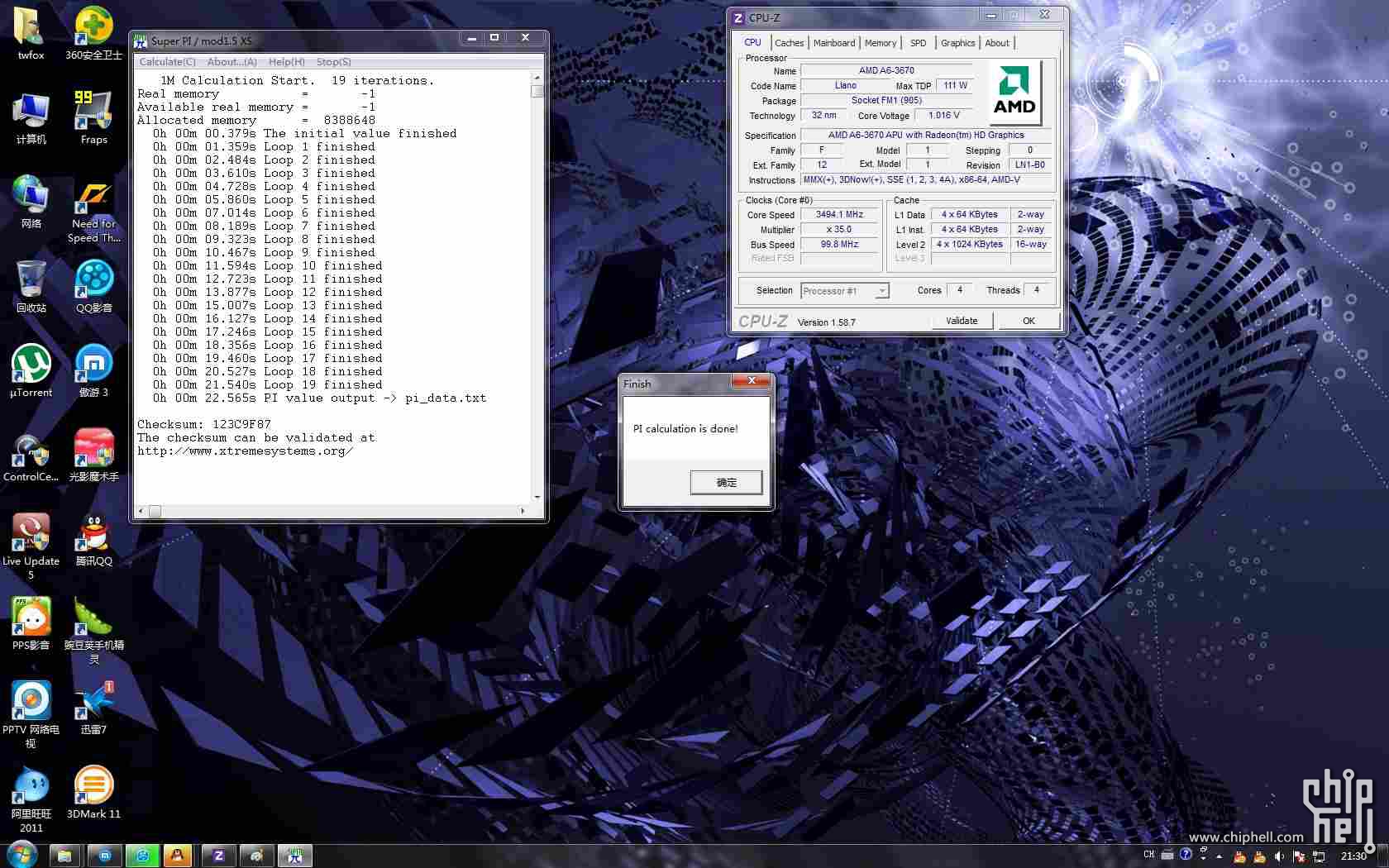Click Bus Speed value 99.8 MHz
Viewport: 1389px width, 868px height.
(x=839, y=245)
